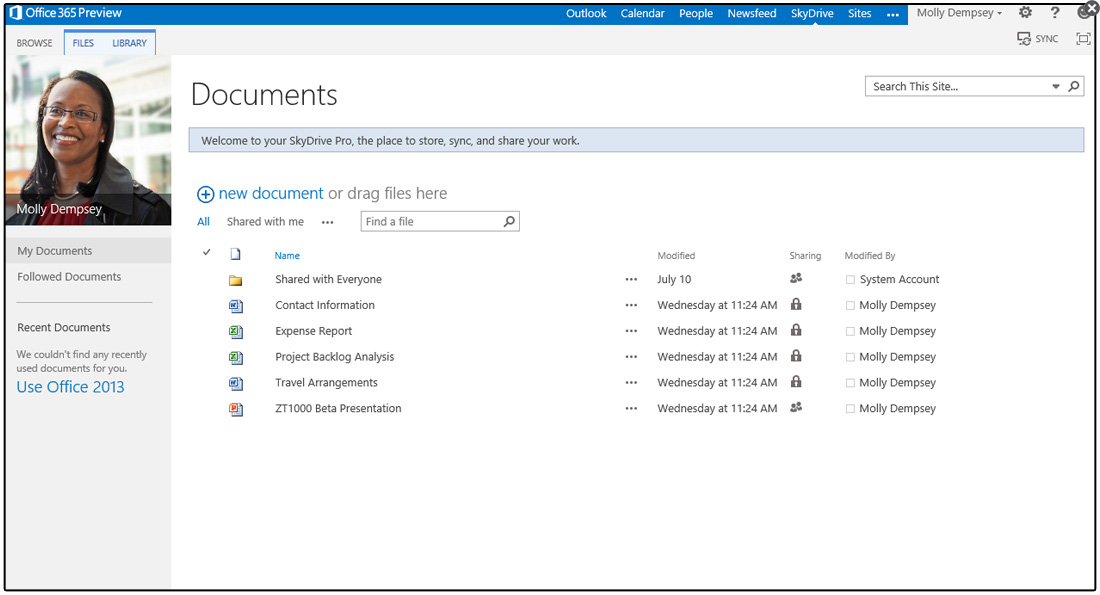Viewport: 1100px width, 595px height.
Task: Click the lock icon for Travel Arrangements
Action: pos(796,382)
